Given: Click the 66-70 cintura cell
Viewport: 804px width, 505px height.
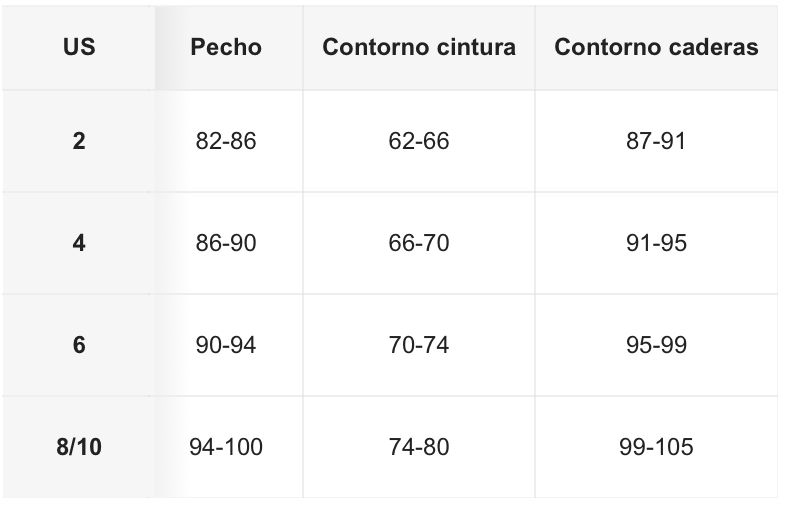Looking at the screenshot, I should (x=419, y=243).
